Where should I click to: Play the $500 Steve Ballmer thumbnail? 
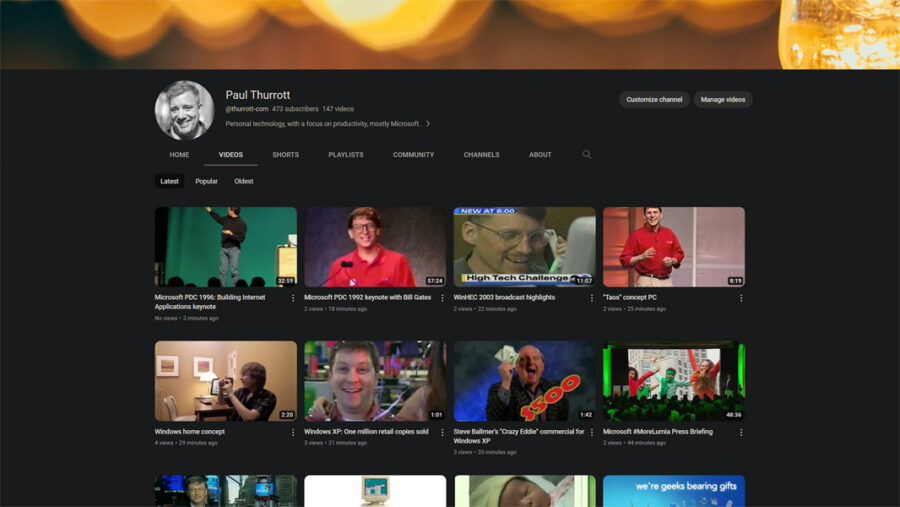pos(525,381)
